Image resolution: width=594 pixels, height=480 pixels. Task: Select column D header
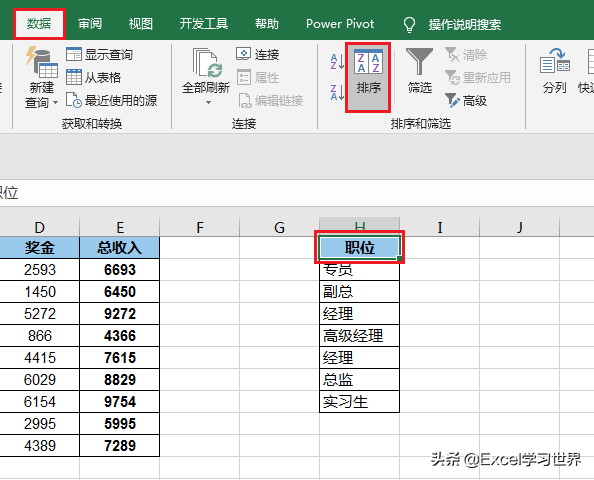[x=40, y=227]
